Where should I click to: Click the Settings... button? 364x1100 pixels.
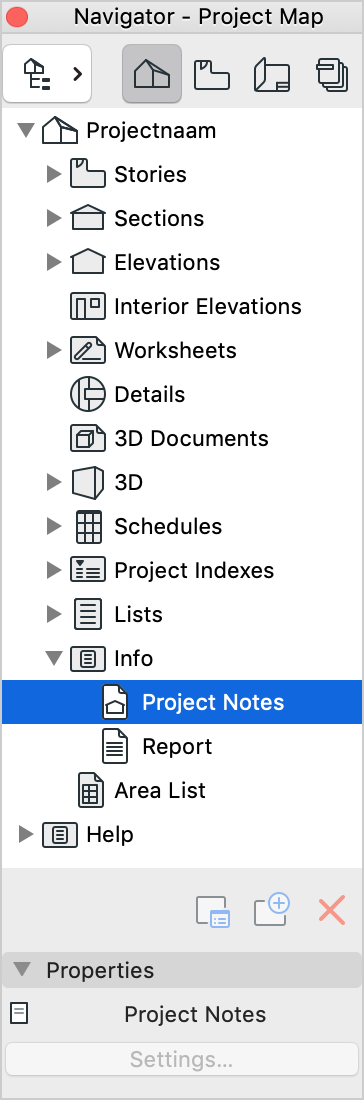[x=182, y=1059]
